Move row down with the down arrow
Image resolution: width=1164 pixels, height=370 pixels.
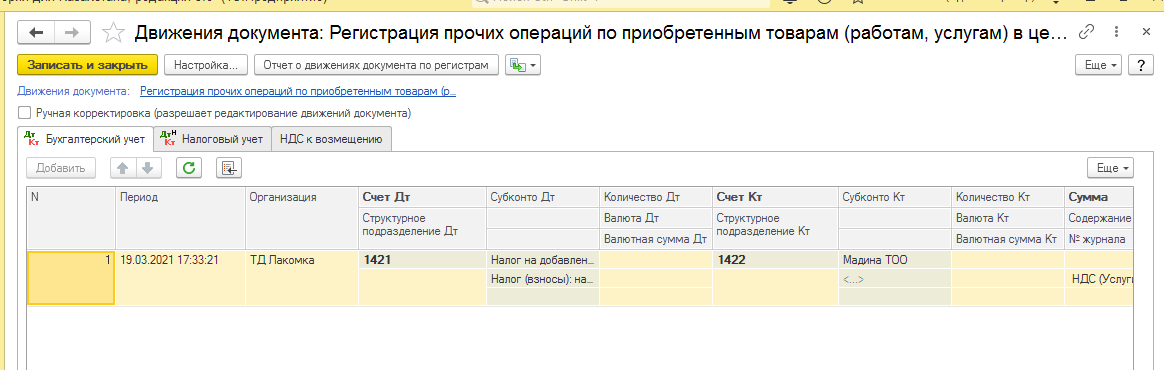point(148,168)
